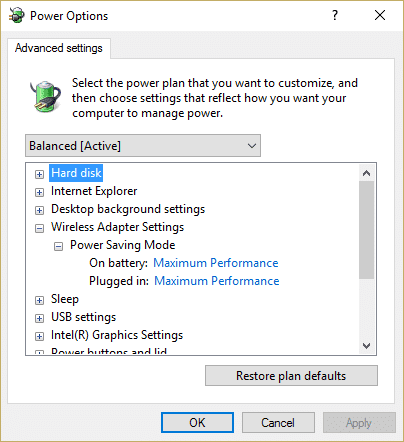Change On battery Maximum Performance value
Image resolution: width=404 pixels, height=442 pixels.
[216, 263]
